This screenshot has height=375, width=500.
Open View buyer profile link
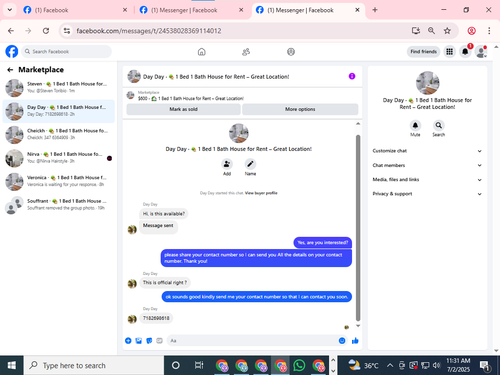[x=261, y=193]
